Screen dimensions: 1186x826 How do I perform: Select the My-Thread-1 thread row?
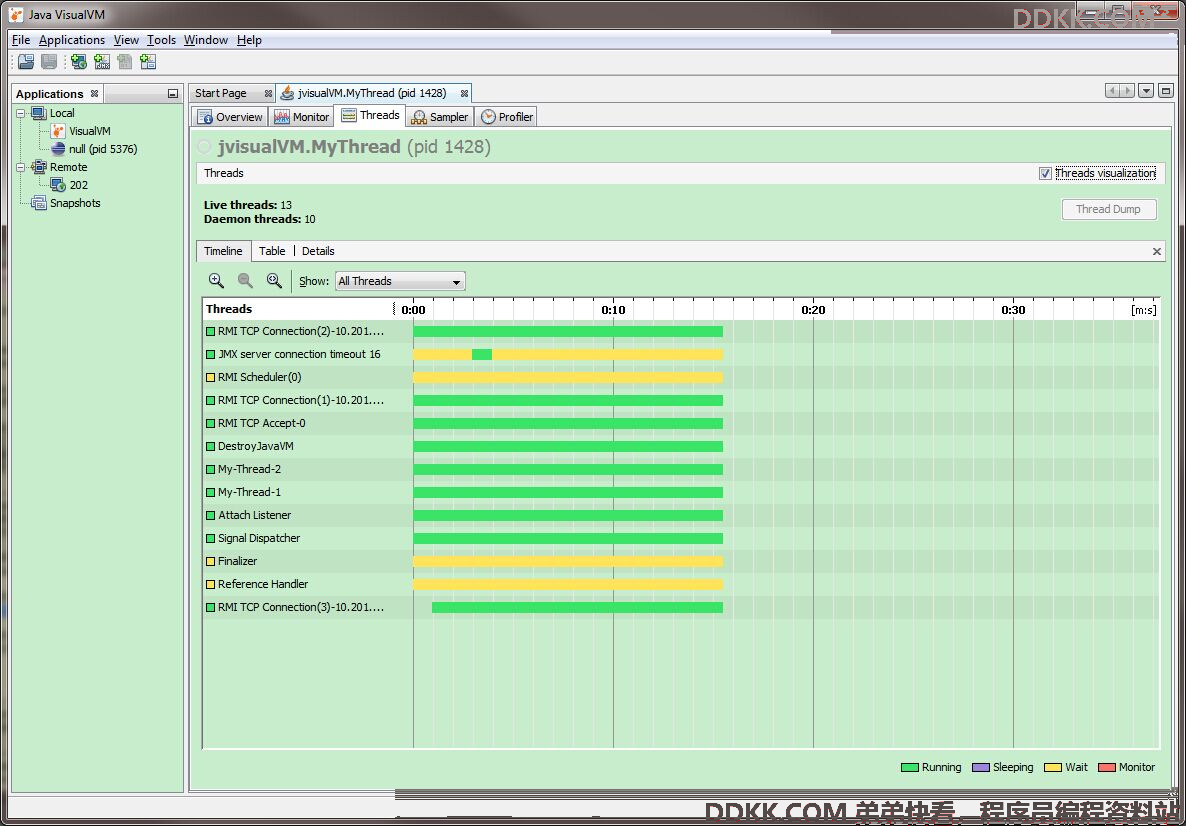point(681,492)
